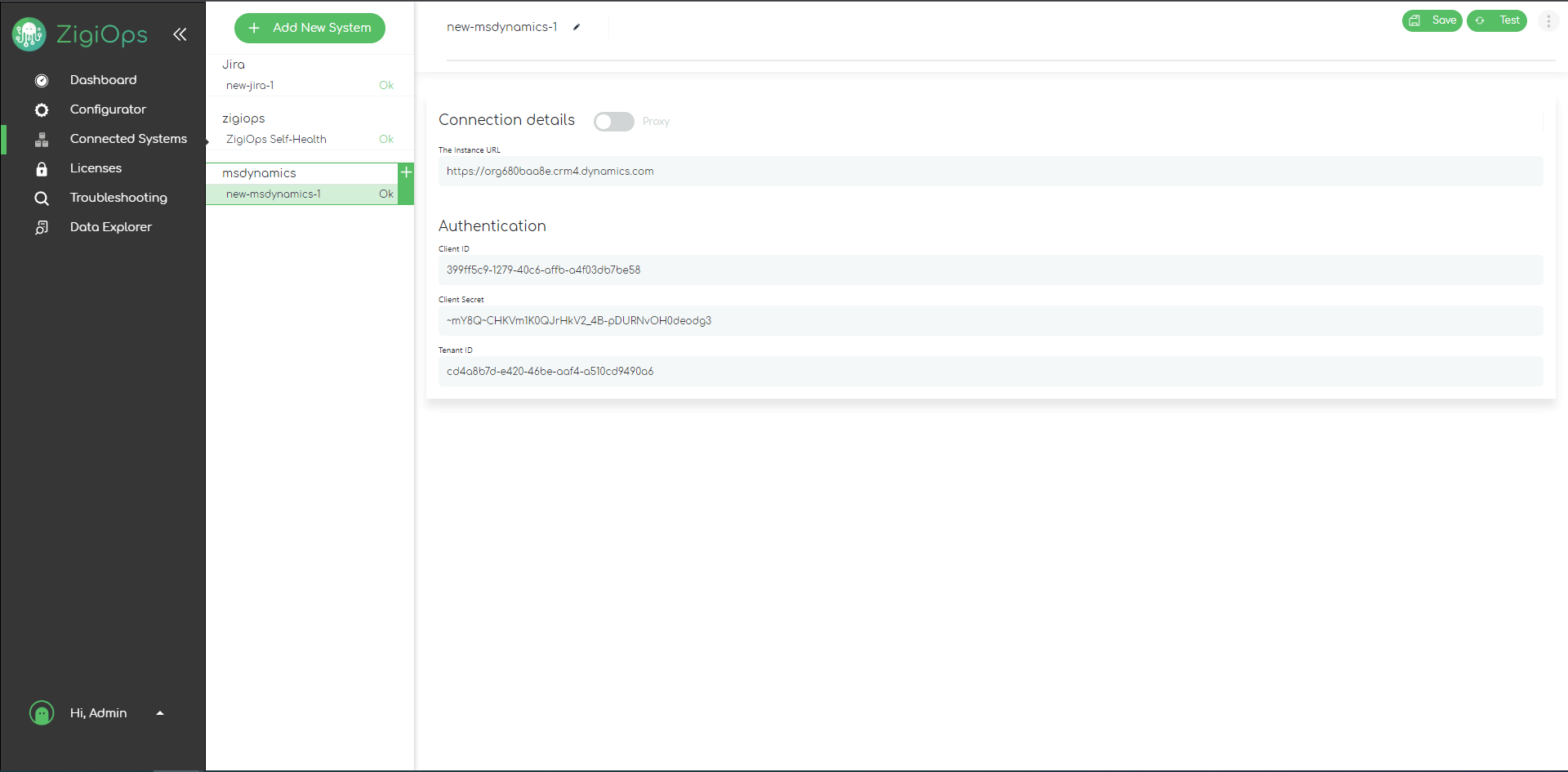Click the Add New System button
Image resolution: width=1568 pixels, height=772 pixels.
[310, 28]
